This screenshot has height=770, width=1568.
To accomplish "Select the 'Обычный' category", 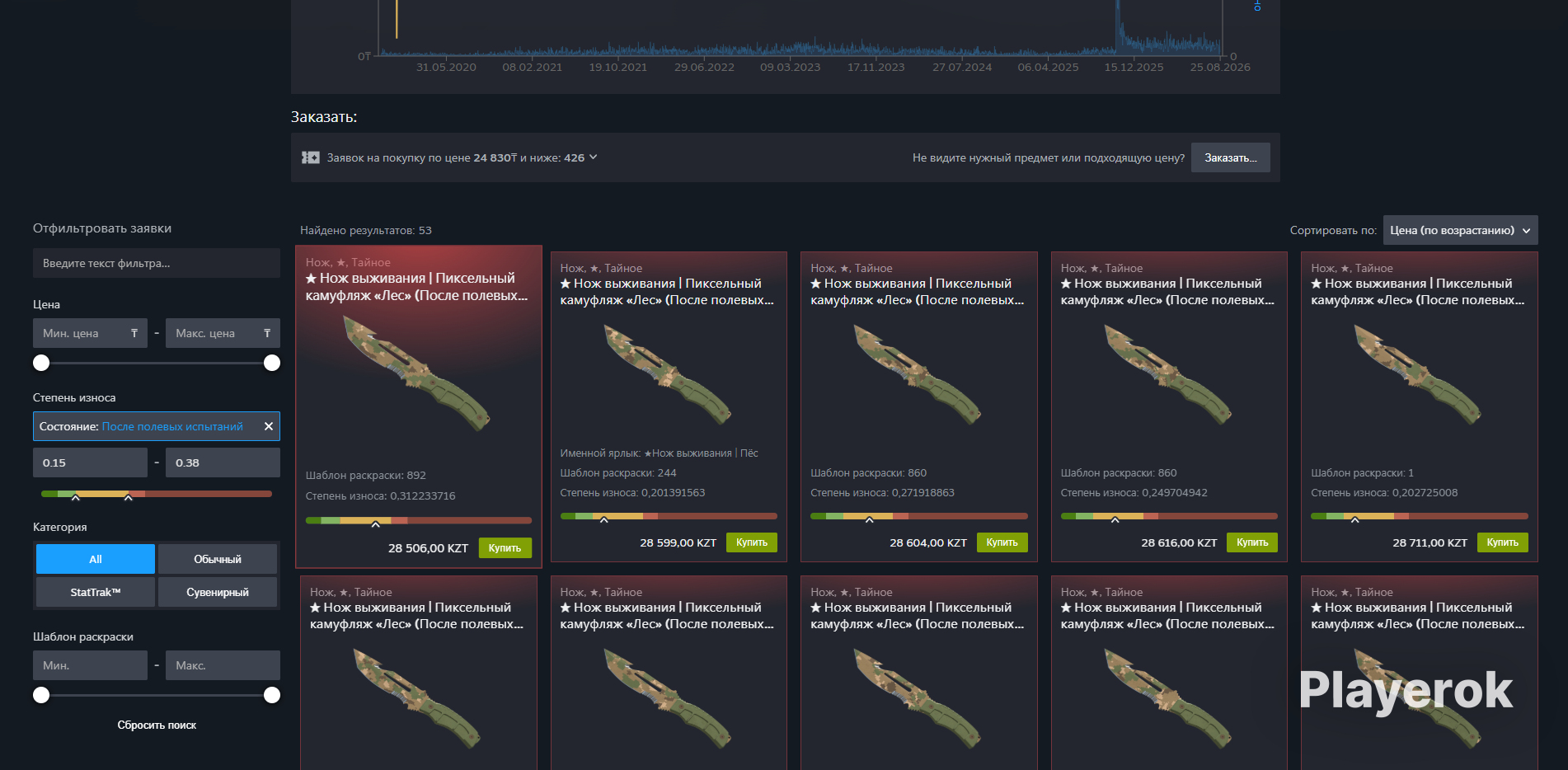I will [218, 559].
